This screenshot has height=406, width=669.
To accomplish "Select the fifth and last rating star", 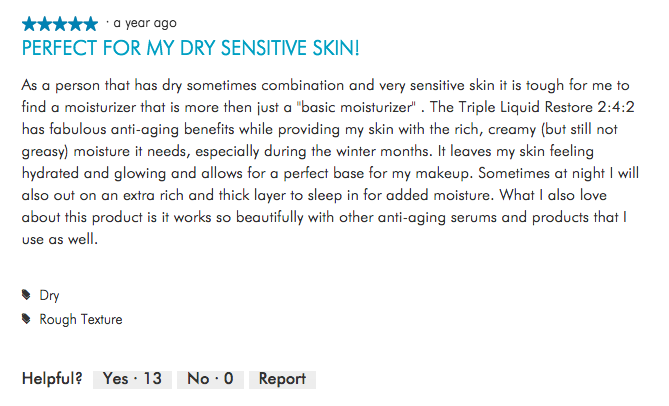I will 91,23.
